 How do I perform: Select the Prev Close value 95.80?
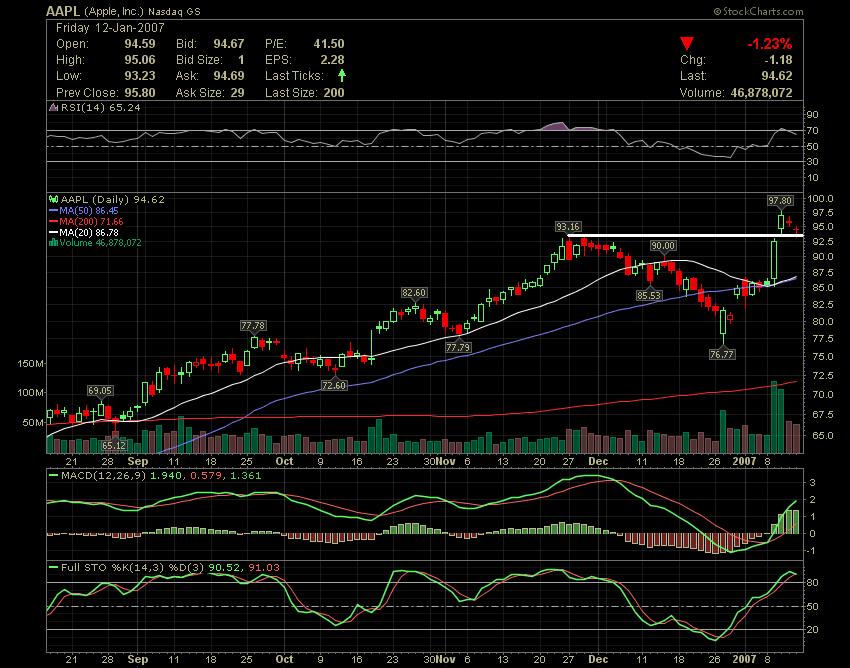click(x=140, y=93)
